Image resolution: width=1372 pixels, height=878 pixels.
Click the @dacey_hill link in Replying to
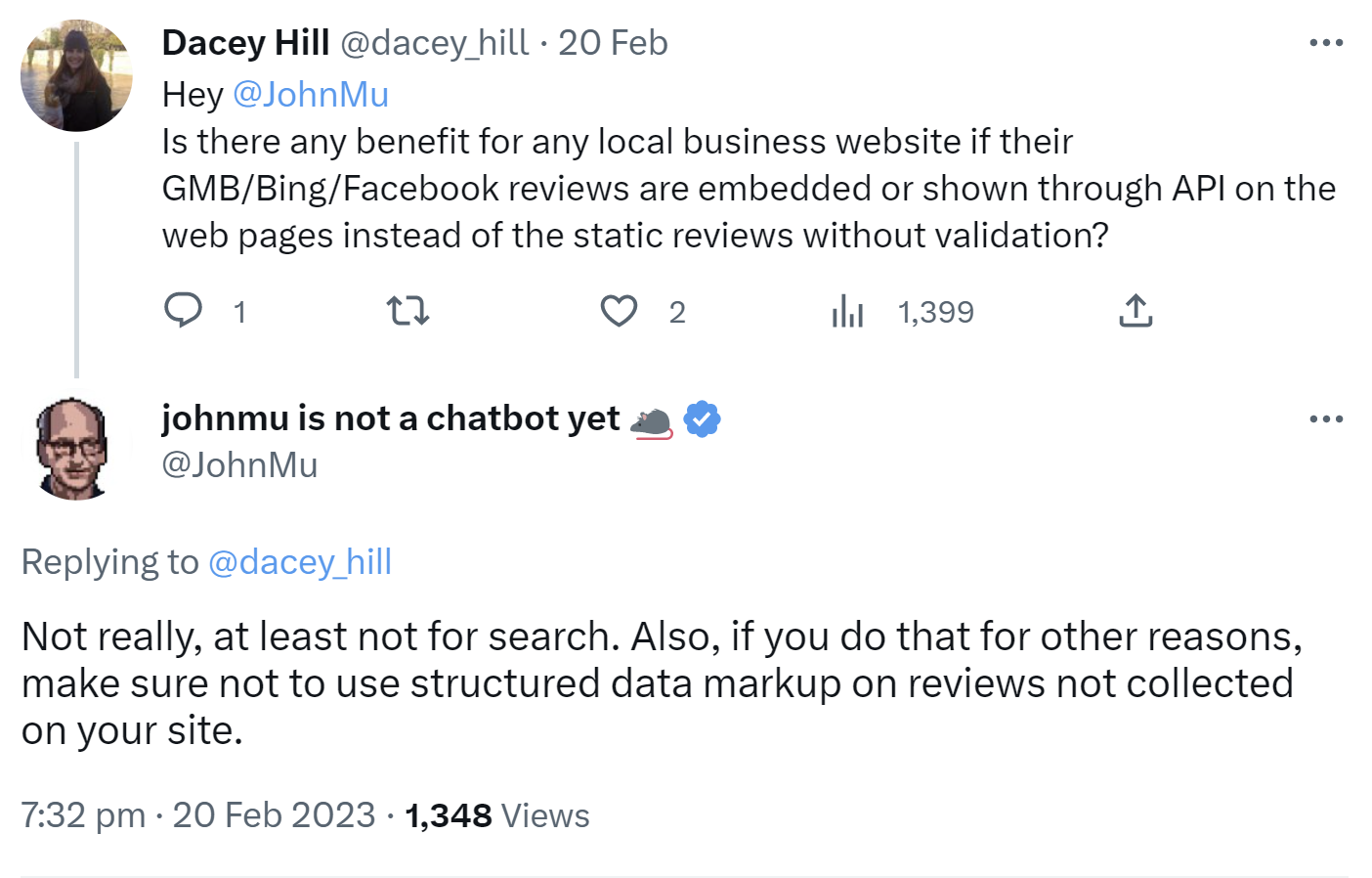click(x=300, y=562)
